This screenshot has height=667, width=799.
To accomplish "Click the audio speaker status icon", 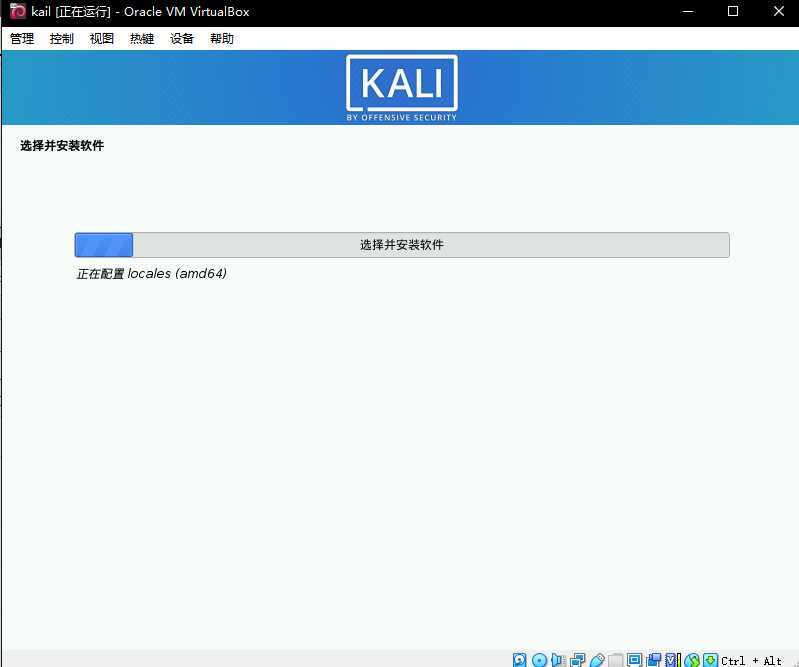I will [558, 660].
